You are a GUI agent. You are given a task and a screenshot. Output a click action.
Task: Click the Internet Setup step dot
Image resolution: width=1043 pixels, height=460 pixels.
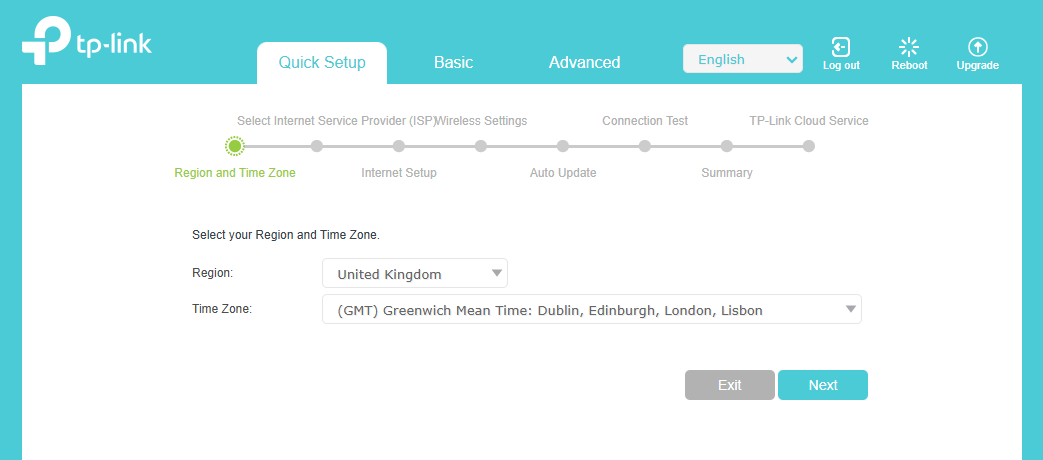[x=398, y=146]
